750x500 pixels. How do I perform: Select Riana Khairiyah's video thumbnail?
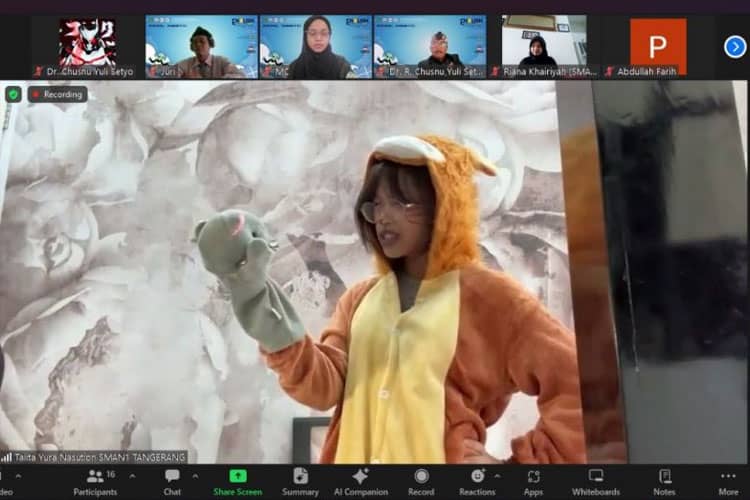[x=544, y=46]
